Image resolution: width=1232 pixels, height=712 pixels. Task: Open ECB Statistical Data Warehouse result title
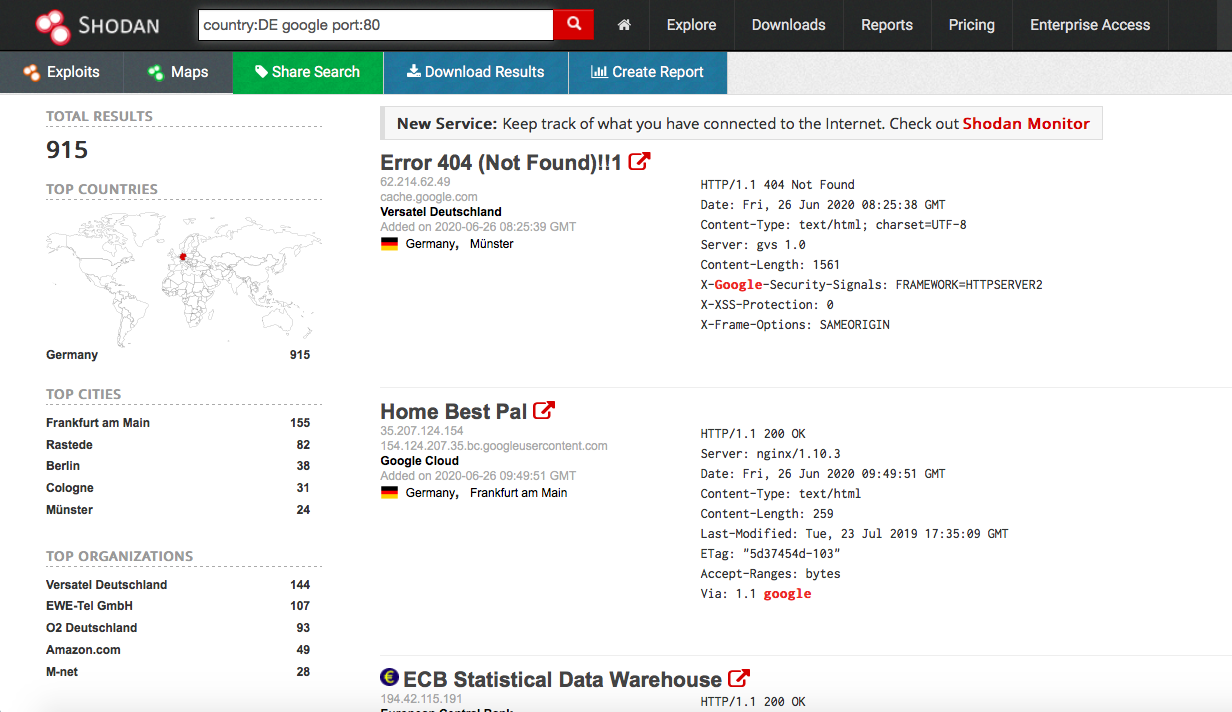562,679
